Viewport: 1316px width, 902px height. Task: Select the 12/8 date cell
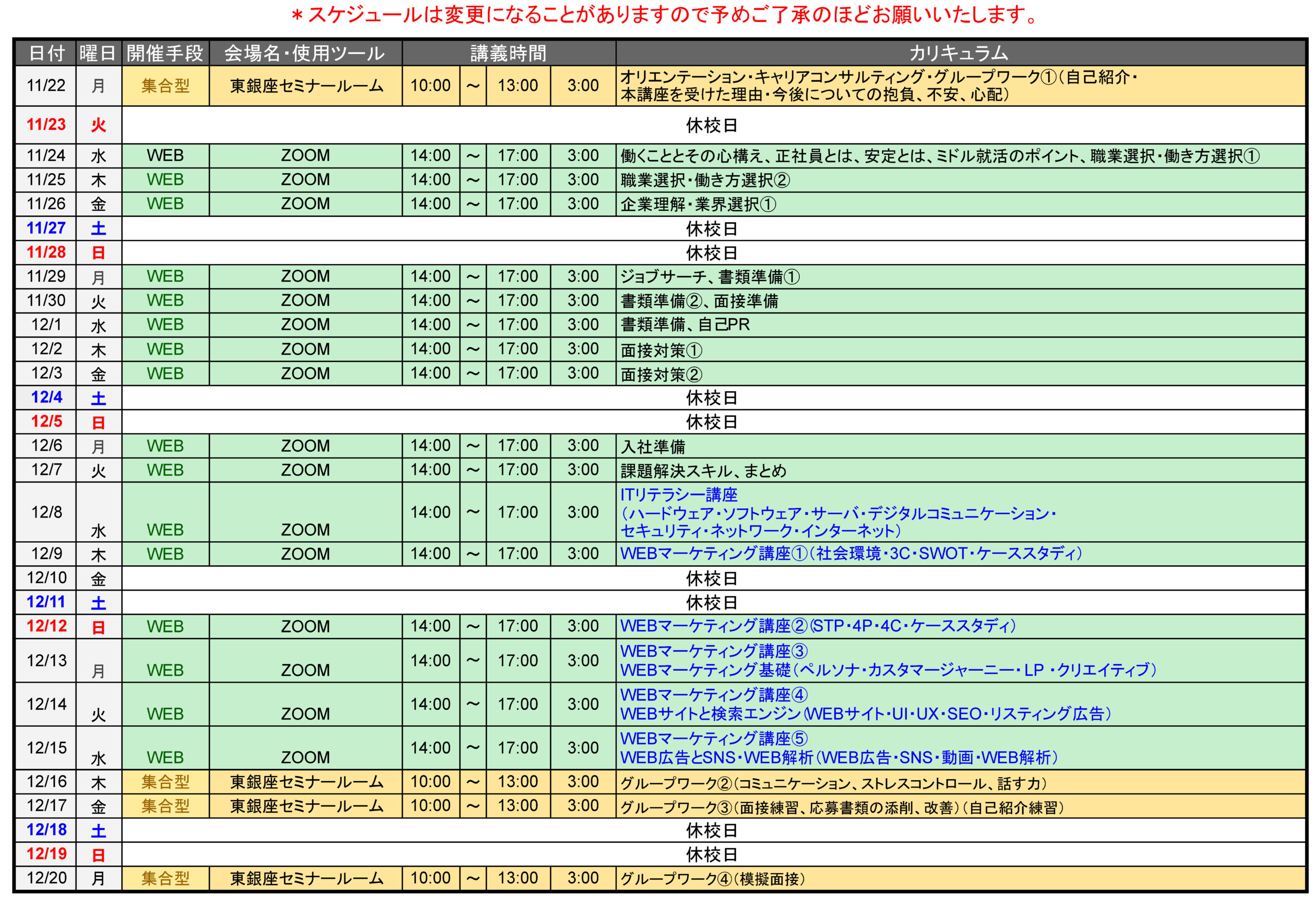click(x=46, y=512)
